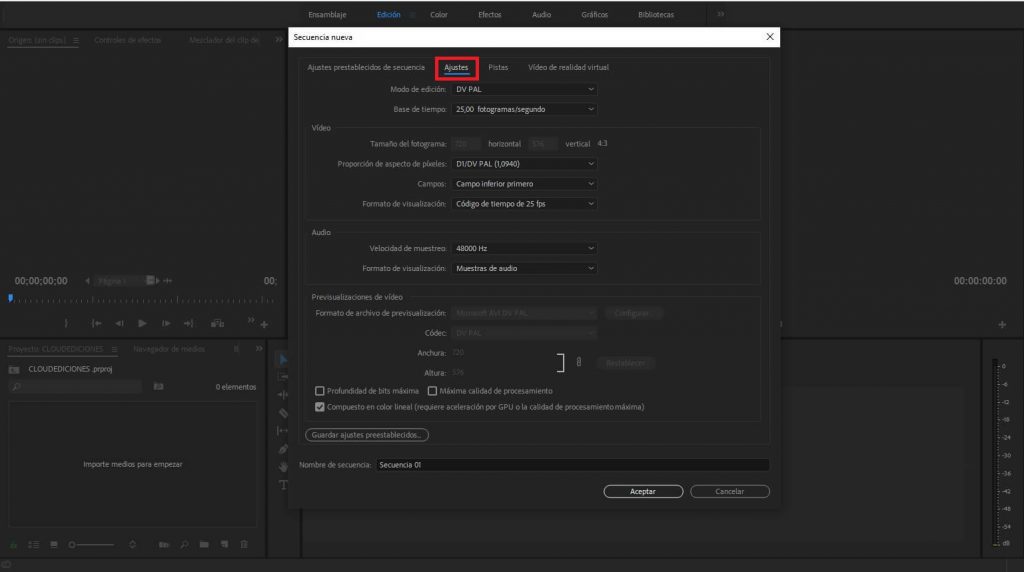Click the Cancelar button
1024x572 pixels.
point(729,491)
